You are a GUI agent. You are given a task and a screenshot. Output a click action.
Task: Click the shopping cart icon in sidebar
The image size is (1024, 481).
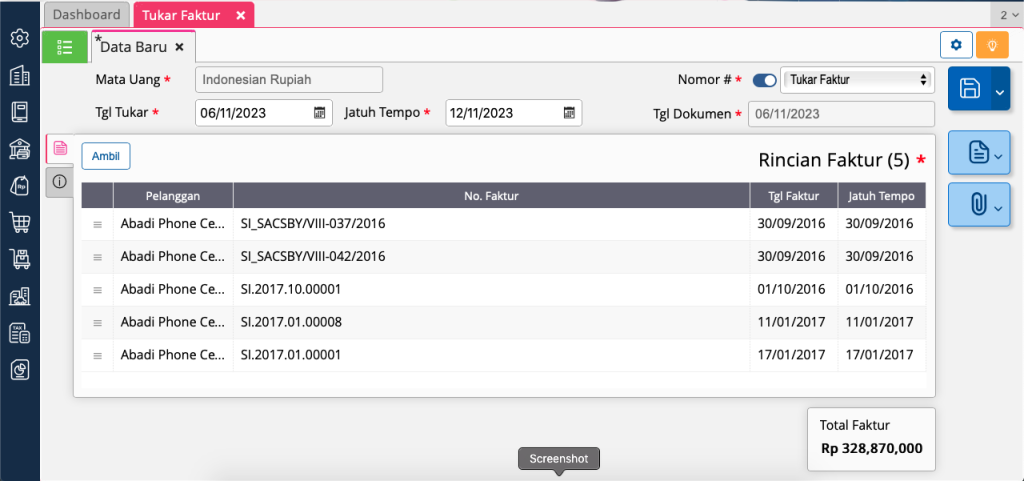19,222
